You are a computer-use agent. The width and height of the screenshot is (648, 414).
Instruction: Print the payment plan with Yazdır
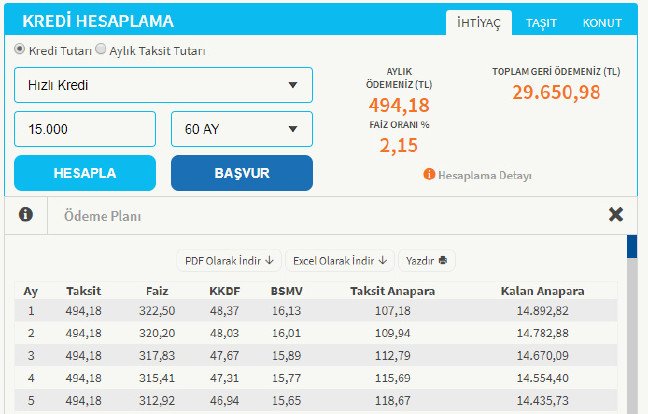coord(427,260)
